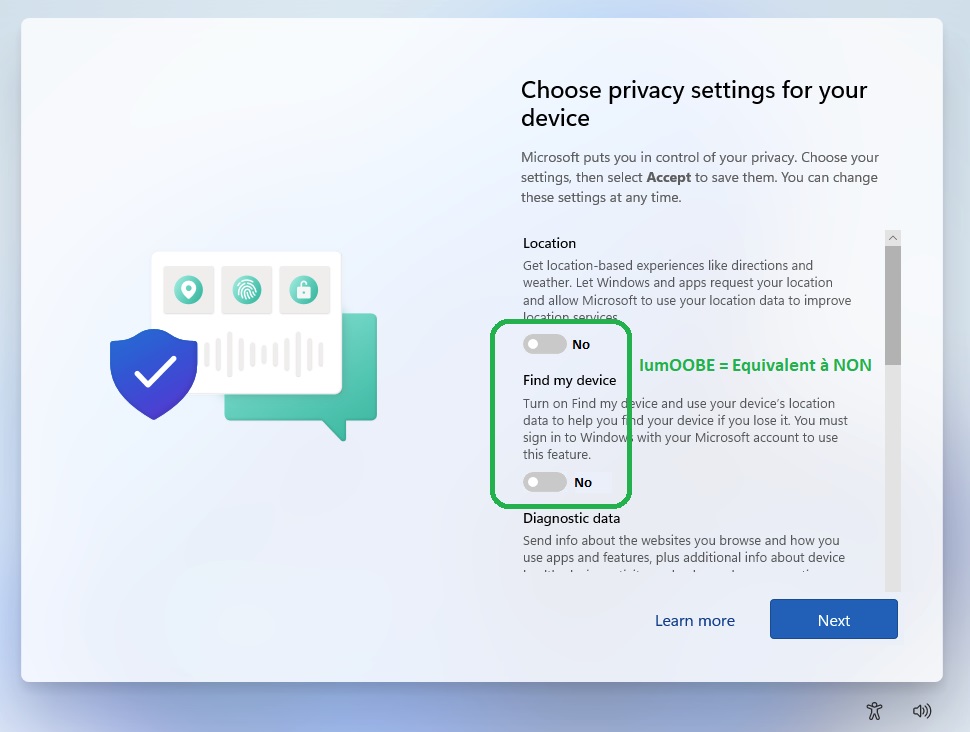This screenshot has height=732, width=970.
Task: Click the volume speaker icon
Action: click(922, 711)
